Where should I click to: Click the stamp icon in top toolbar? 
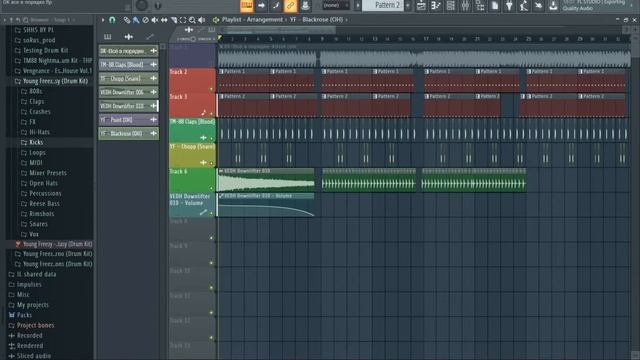[x=305, y=5]
